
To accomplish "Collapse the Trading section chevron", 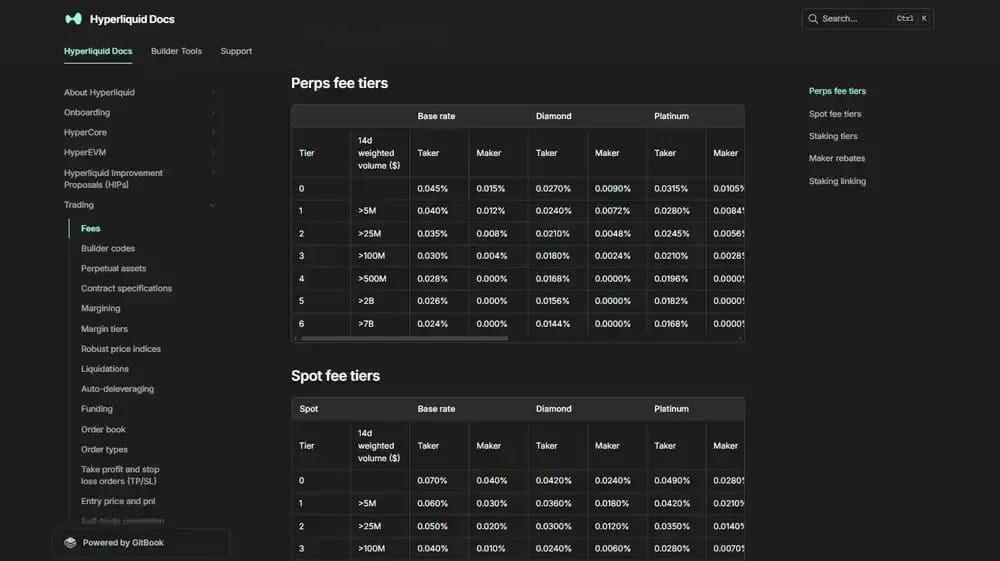I will click(213, 205).
